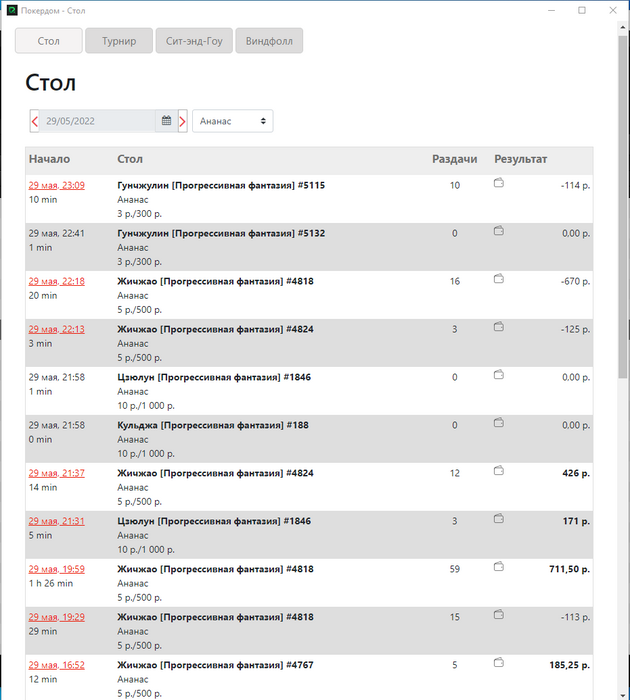Switch to the Турнир tab
This screenshot has width=630, height=700.
click(x=118, y=41)
